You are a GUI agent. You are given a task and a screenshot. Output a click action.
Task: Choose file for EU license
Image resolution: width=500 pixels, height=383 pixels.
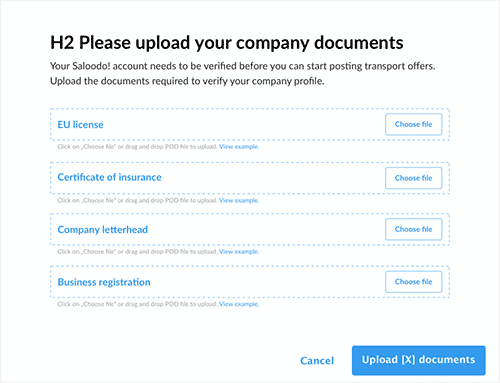click(x=413, y=124)
